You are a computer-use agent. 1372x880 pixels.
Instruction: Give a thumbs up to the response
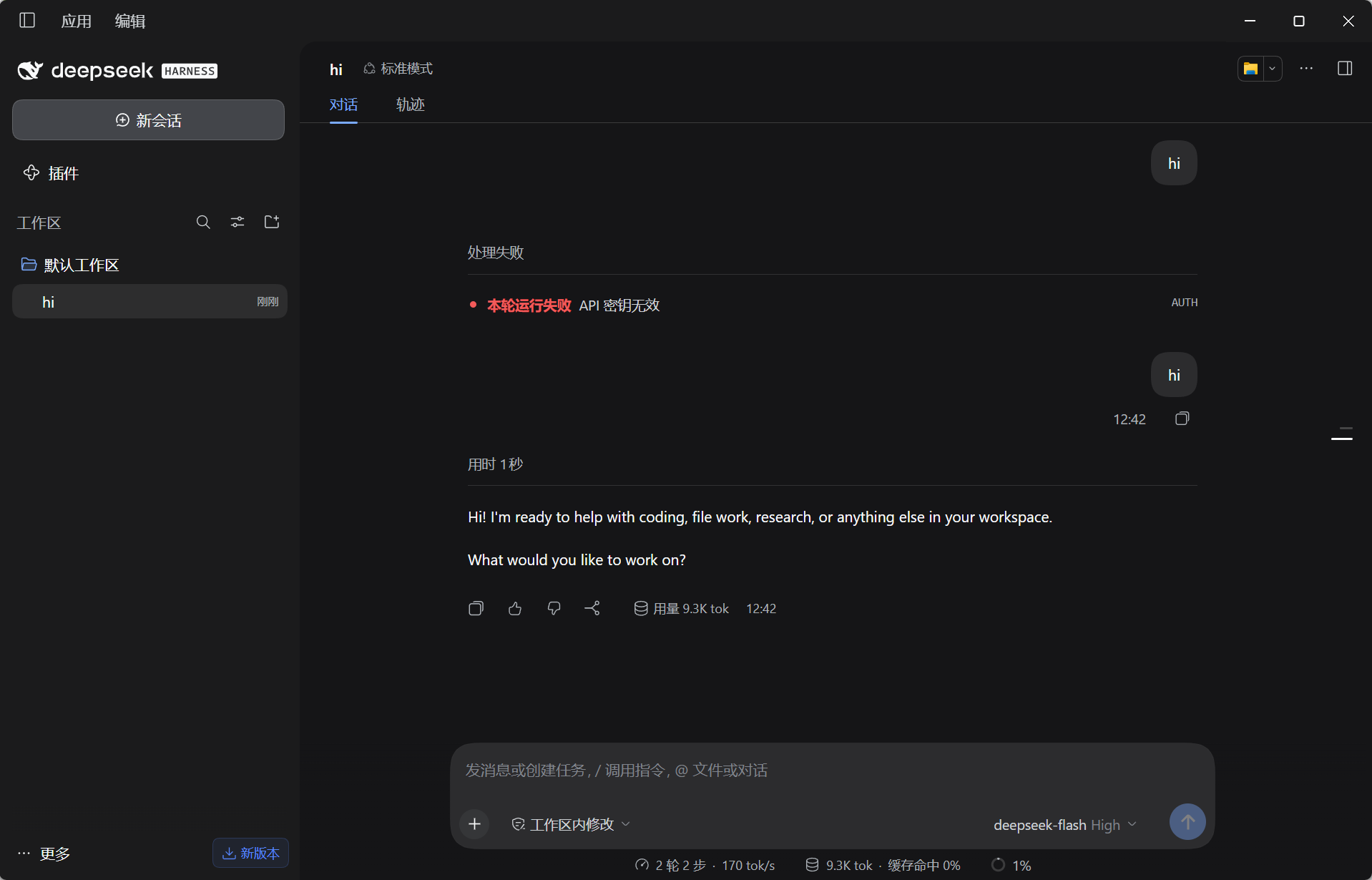[x=515, y=608]
